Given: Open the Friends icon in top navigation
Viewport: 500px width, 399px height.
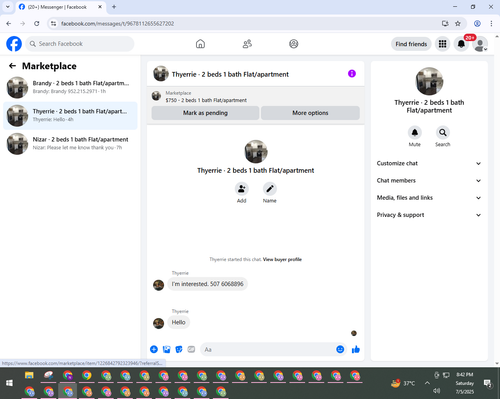Looking at the screenshot, I should pyautogui.click(x=247, y=44).
